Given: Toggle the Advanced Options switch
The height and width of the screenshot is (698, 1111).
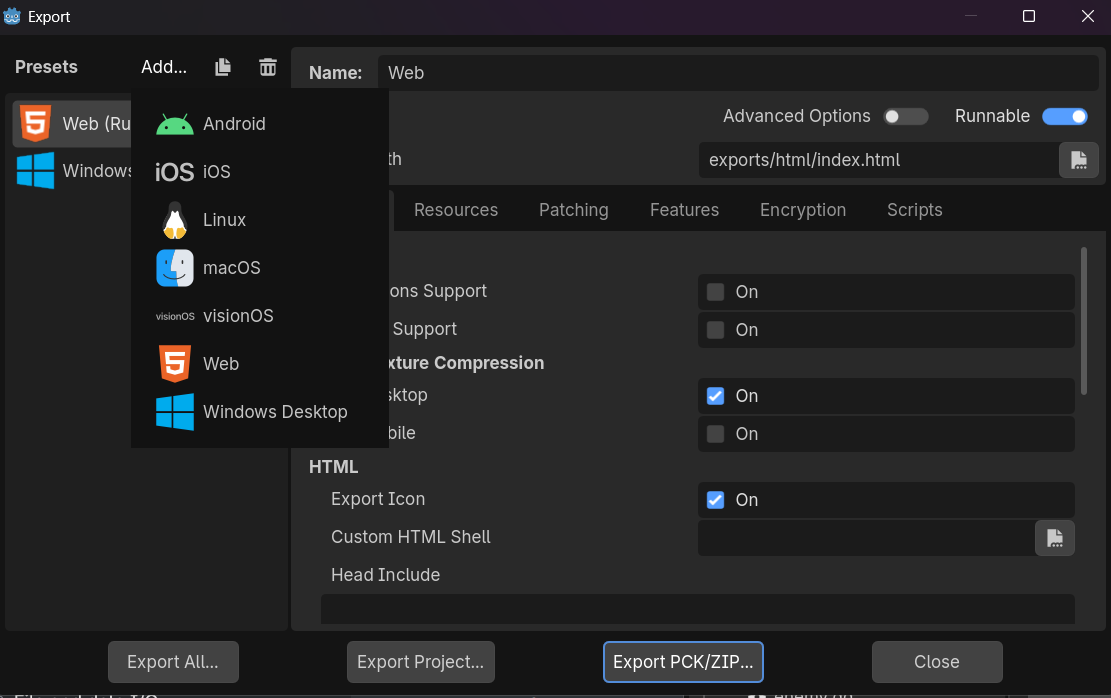Looking at the screenshot, I should tap(906, 116).
